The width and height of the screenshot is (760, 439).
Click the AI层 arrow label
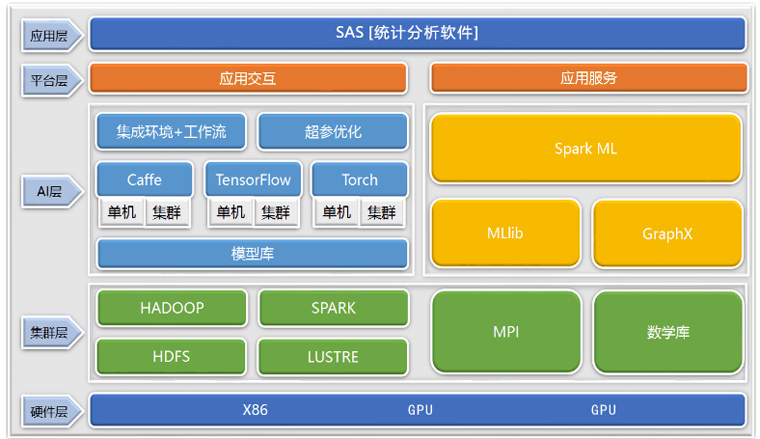pyautogui.click(x=51, y=191)
